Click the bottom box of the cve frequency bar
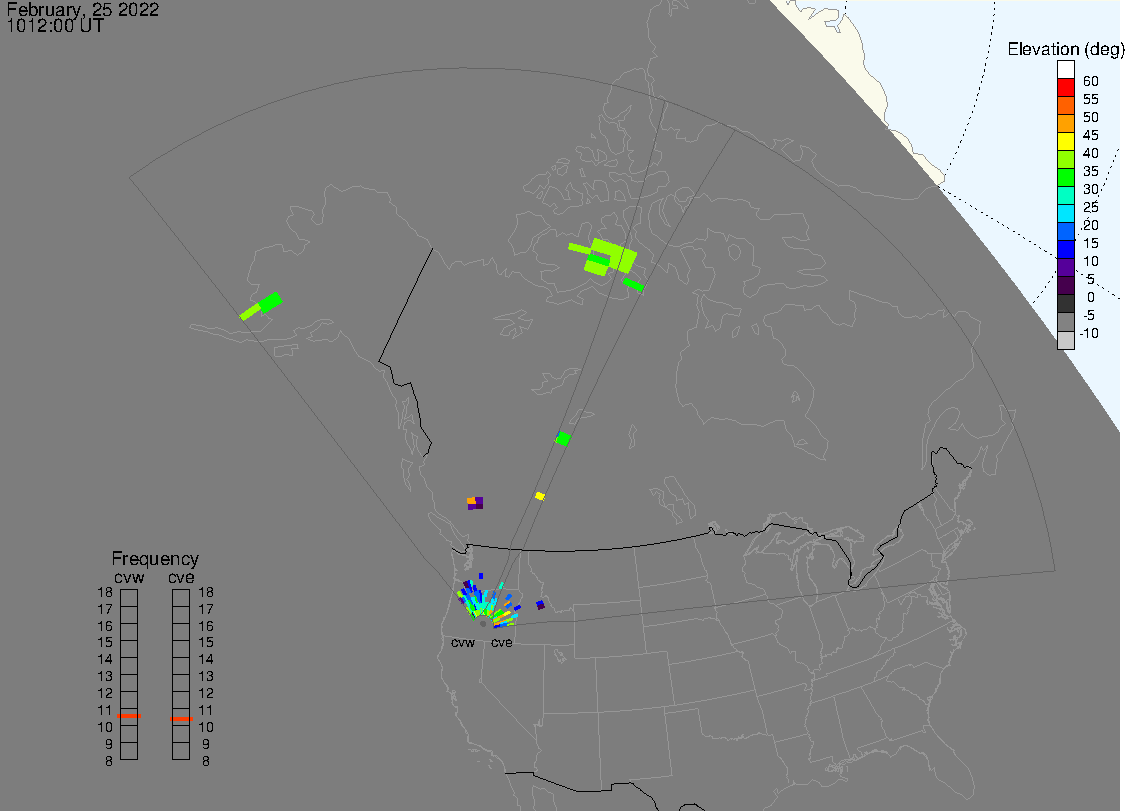The height and width of the screenshot is (811, 1125). click(x=181, y=751)
